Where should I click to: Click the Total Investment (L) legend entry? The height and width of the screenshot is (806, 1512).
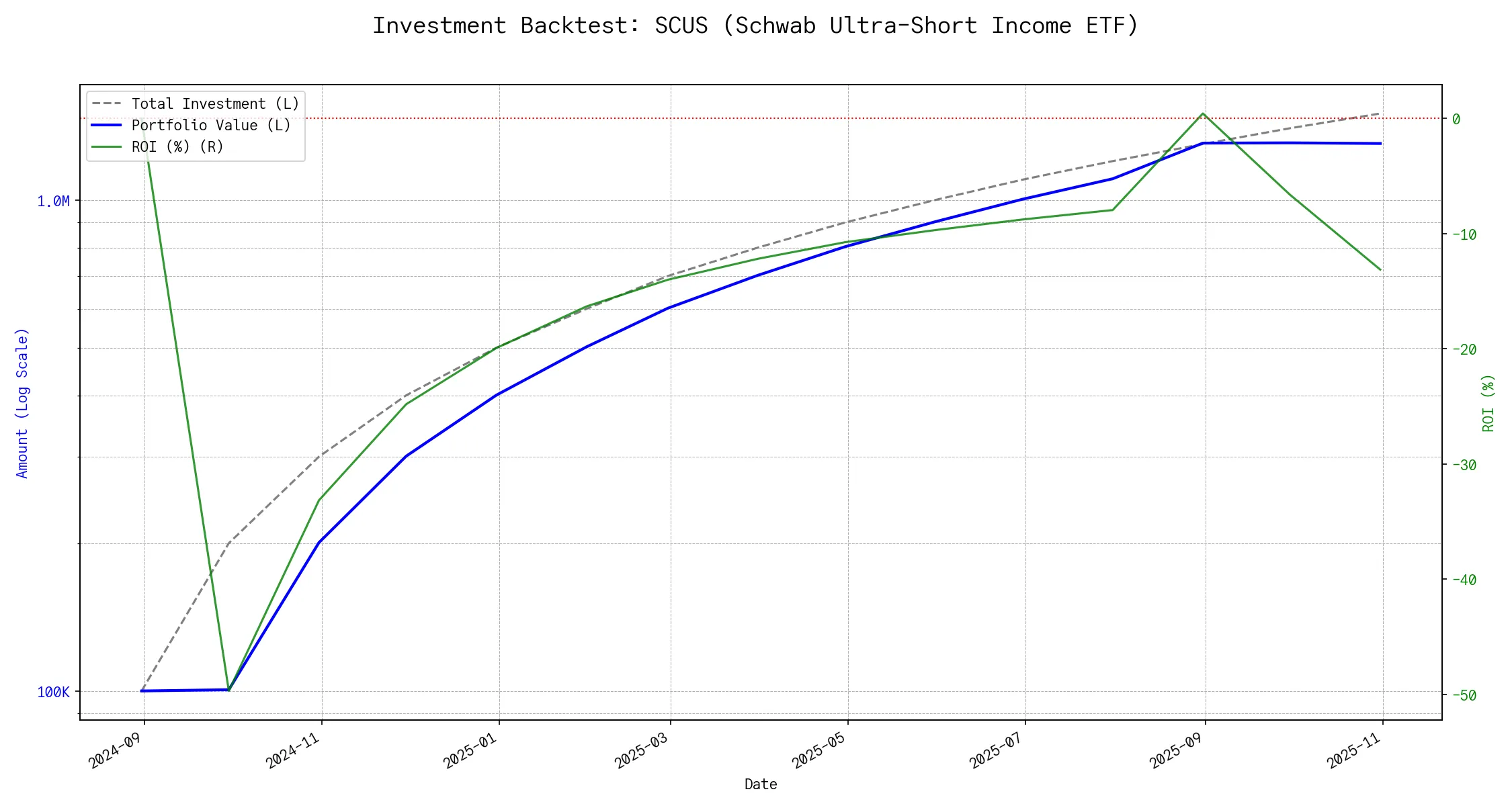click(x=215, y=104)
